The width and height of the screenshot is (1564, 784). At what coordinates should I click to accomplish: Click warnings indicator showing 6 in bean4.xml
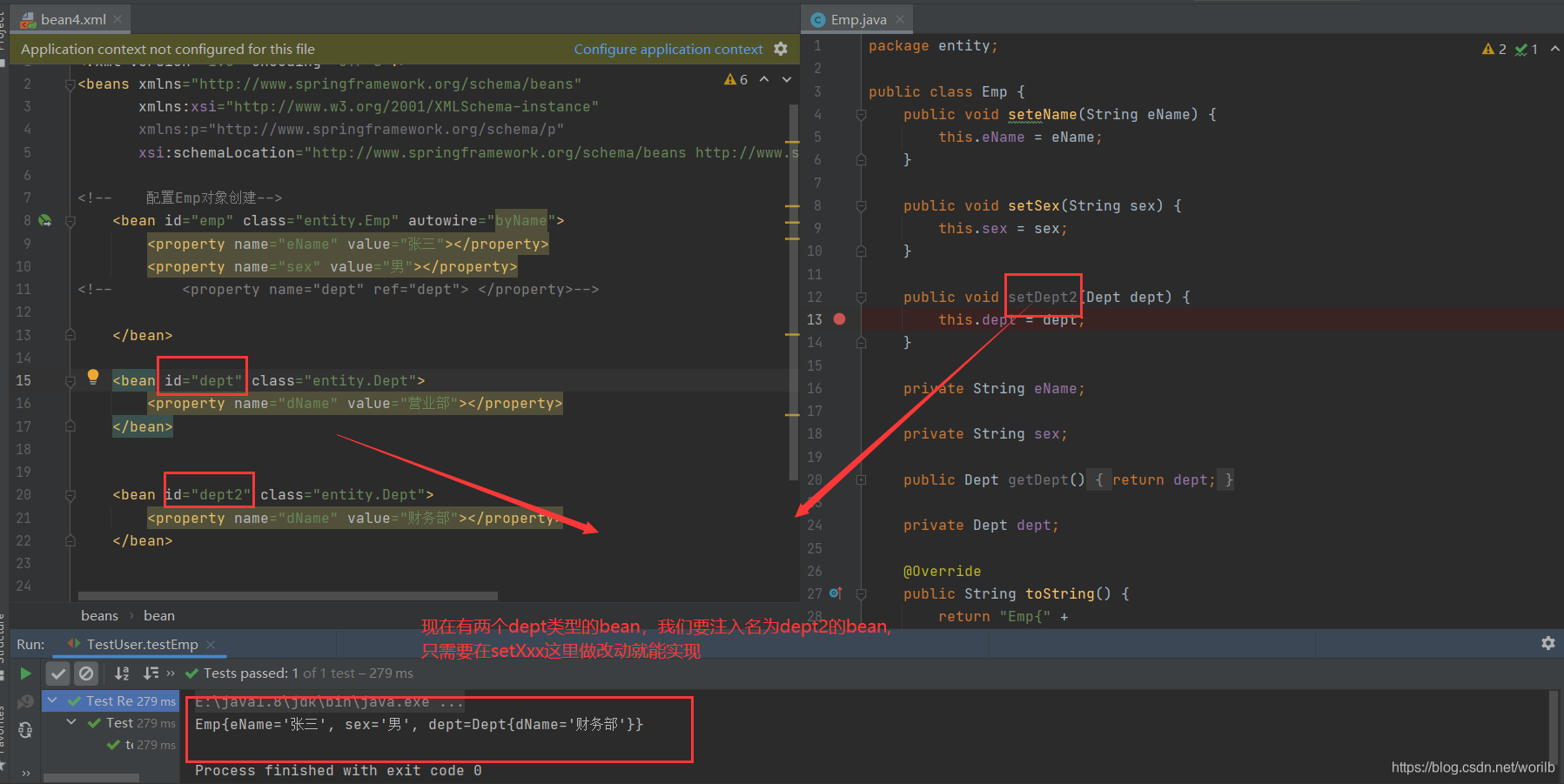click(x=736, y=79)
